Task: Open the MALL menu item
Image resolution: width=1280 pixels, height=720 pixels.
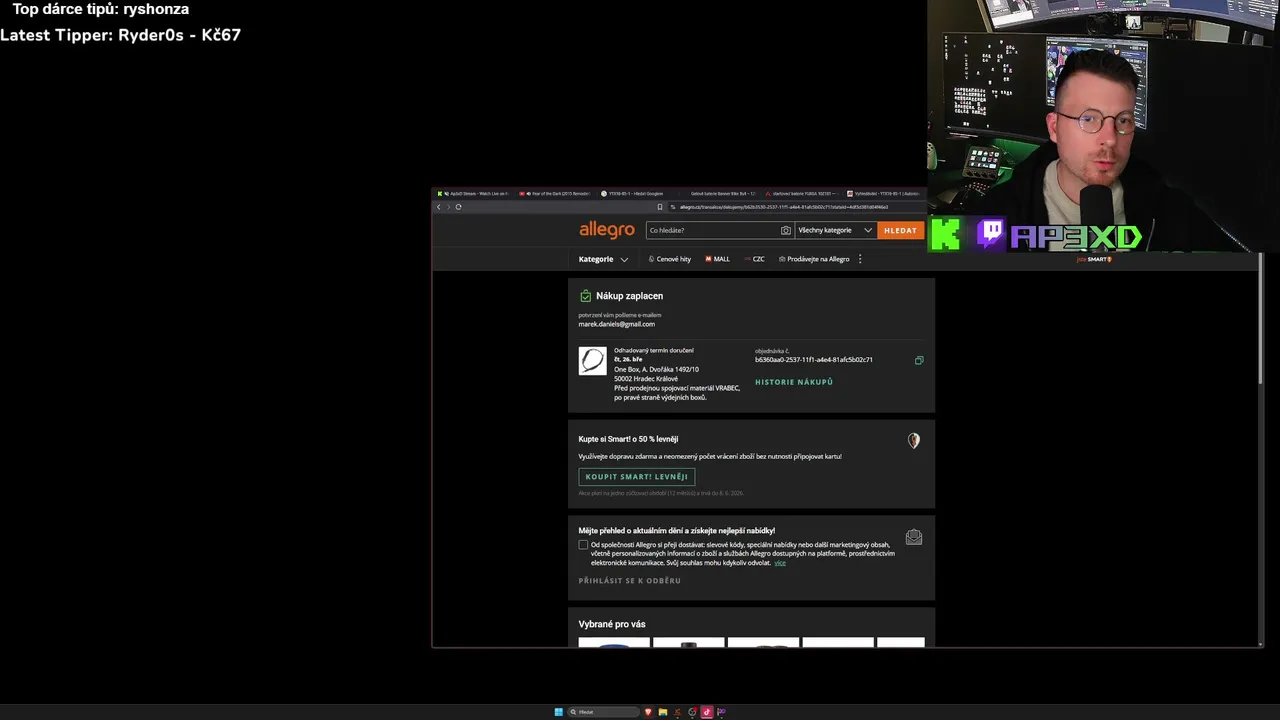Action: point(718,259)
